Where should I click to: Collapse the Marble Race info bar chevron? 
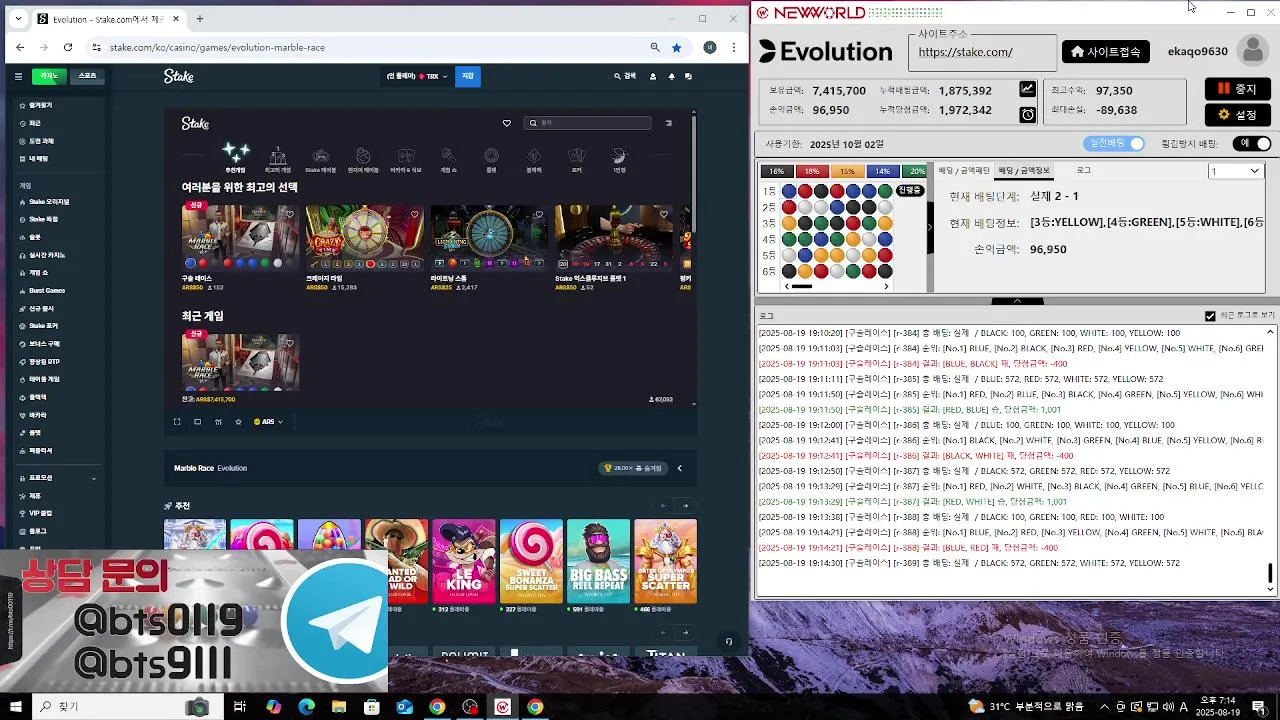(x=680, y=468)
